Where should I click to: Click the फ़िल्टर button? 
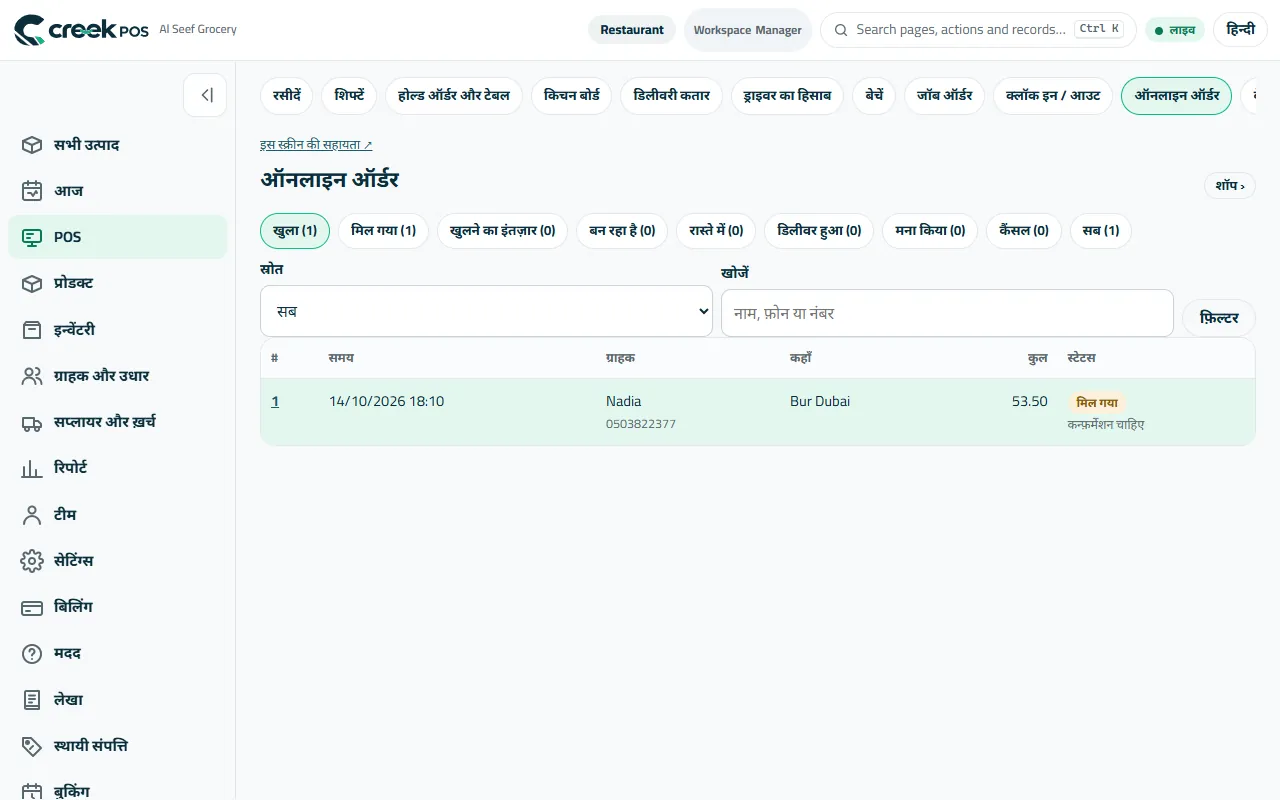(x=1219, y=318)
